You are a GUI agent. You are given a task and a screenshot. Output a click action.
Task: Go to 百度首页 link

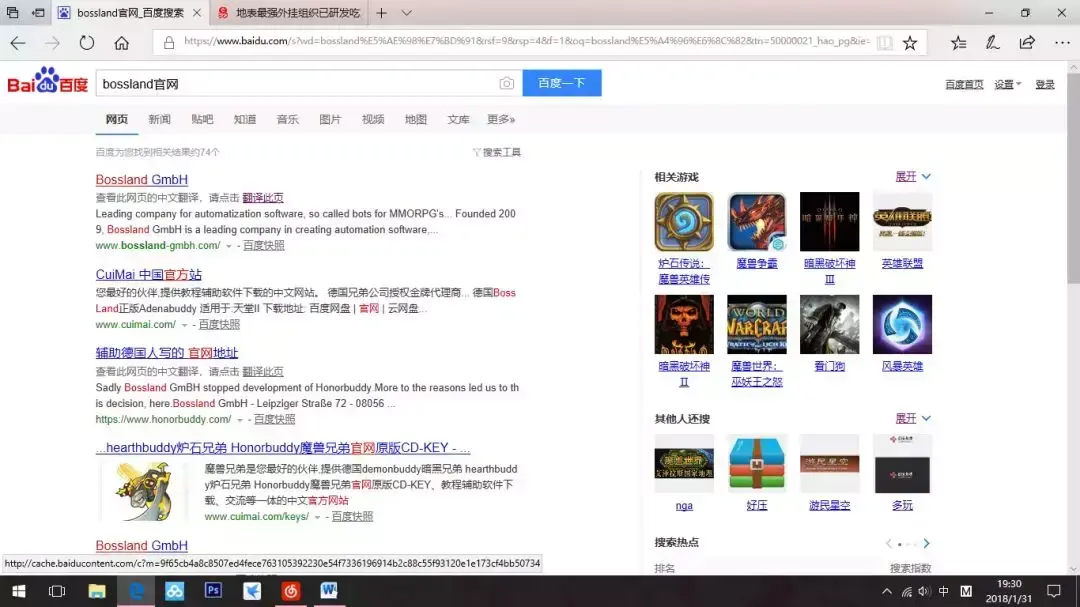[964, 84]
